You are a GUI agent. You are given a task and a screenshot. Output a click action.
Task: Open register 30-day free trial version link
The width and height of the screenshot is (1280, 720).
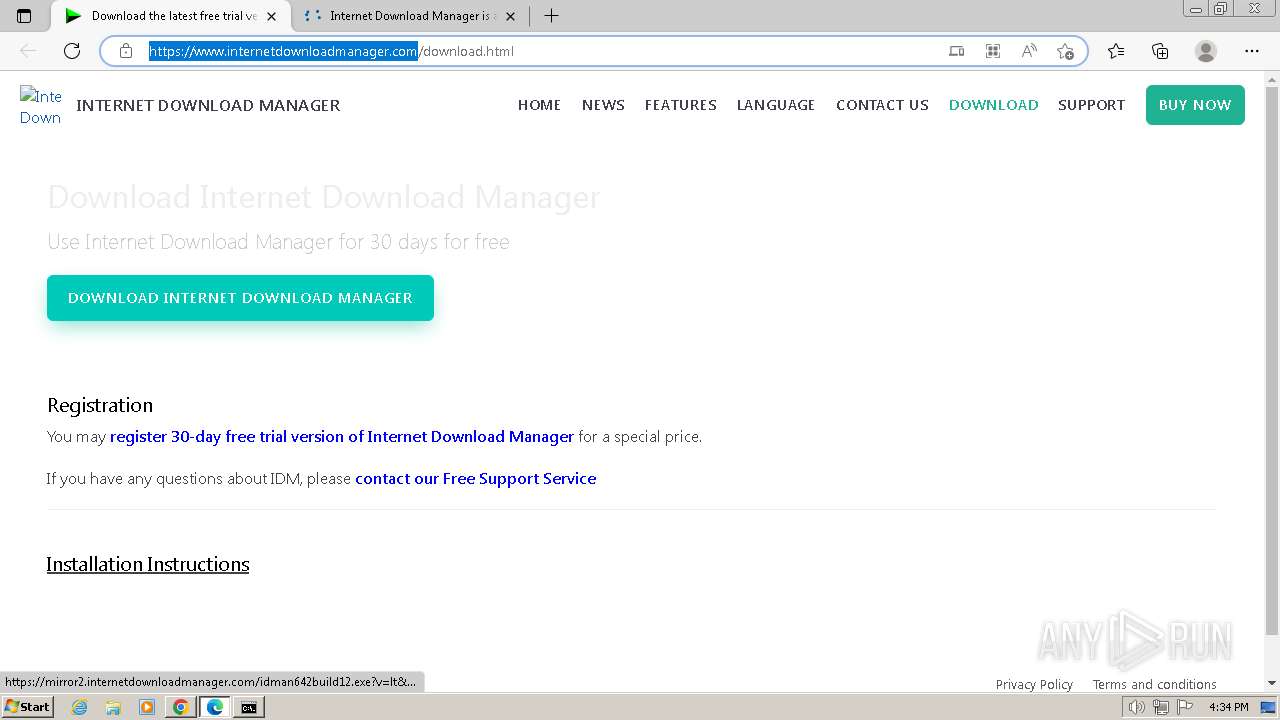coord(342,437)
